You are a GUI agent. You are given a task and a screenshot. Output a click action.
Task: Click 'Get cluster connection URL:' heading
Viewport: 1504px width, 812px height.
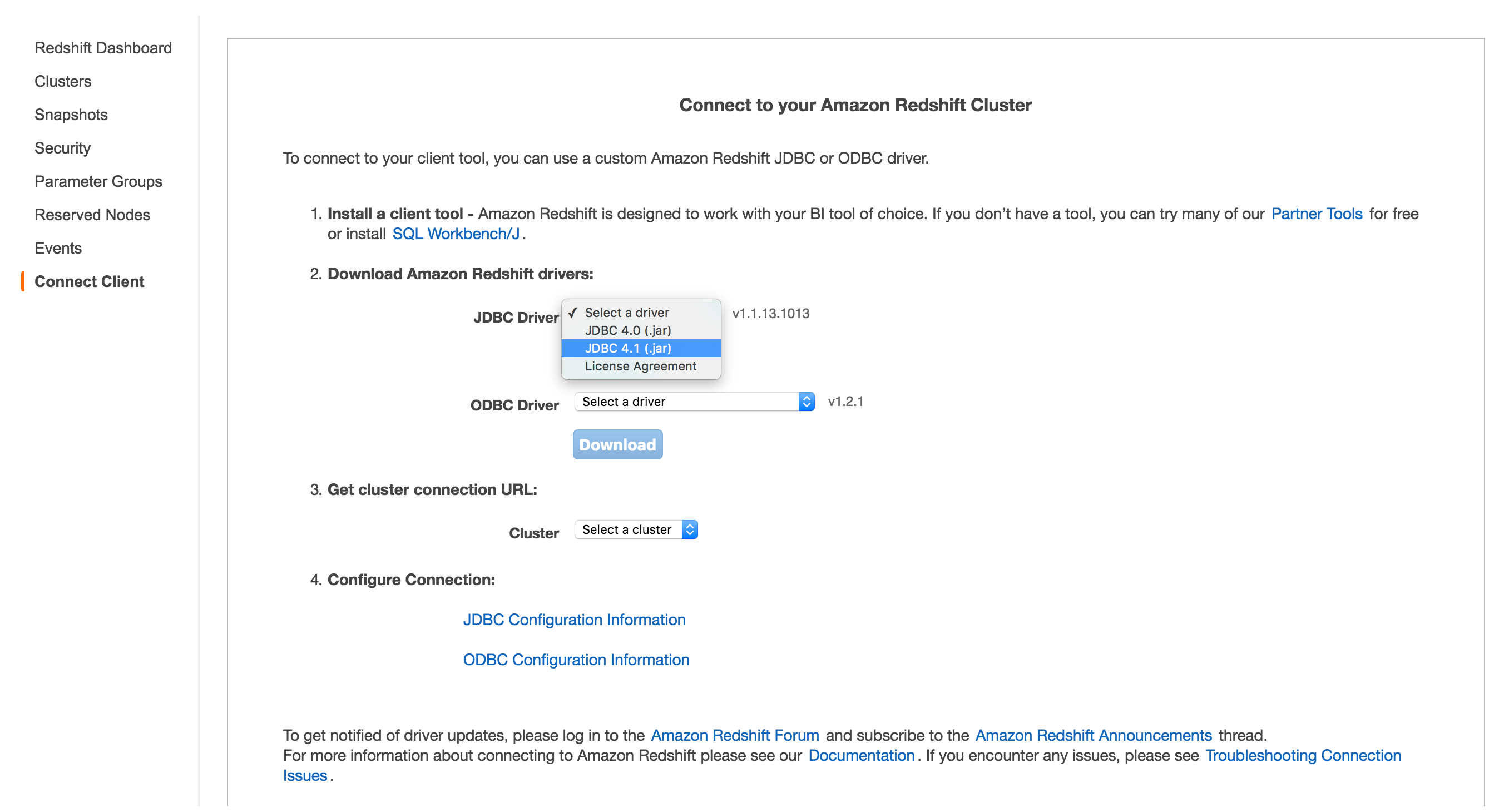(x=432, y=489)
